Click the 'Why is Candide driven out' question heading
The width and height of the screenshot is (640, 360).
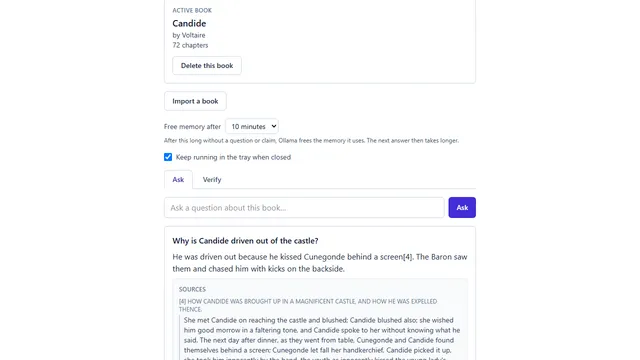[245, 241]
